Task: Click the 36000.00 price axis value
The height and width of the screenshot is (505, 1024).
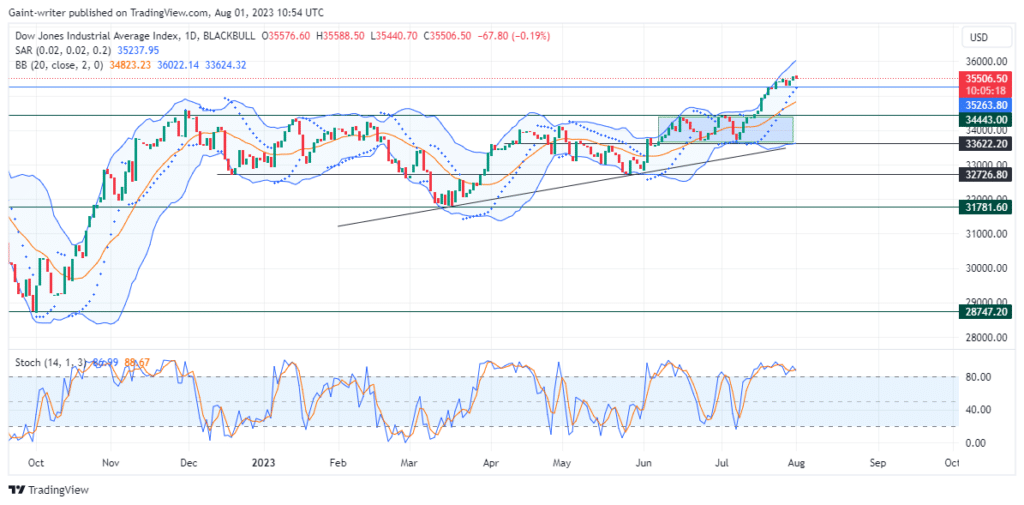Action: 984,62
